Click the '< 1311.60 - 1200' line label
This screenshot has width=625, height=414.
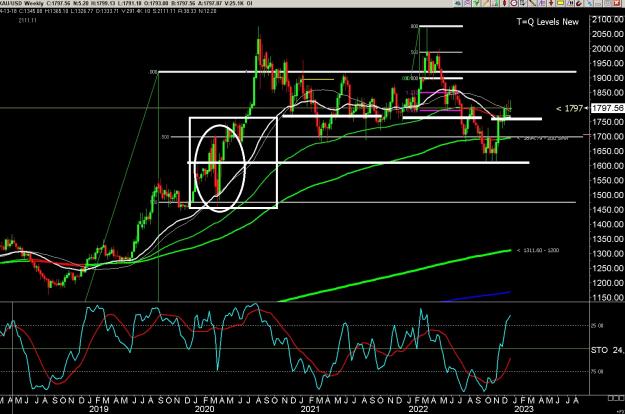(538, 251)
